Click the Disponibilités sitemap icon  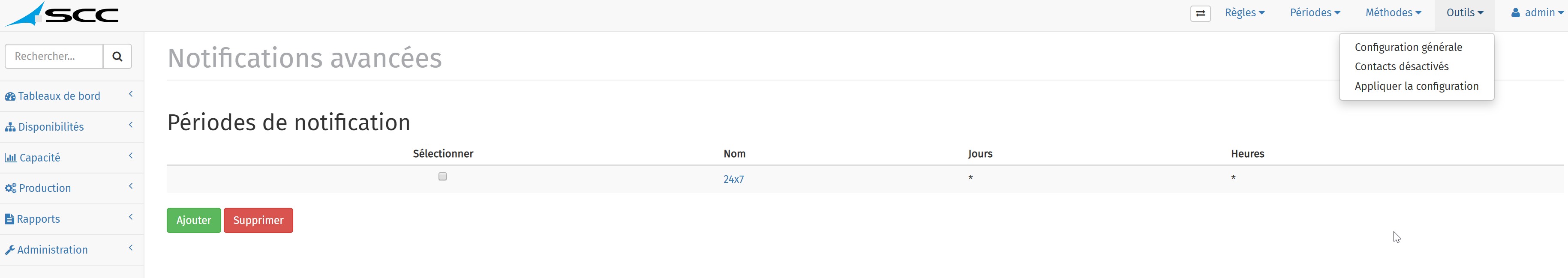pyautogui.click(x=10, y=127)
